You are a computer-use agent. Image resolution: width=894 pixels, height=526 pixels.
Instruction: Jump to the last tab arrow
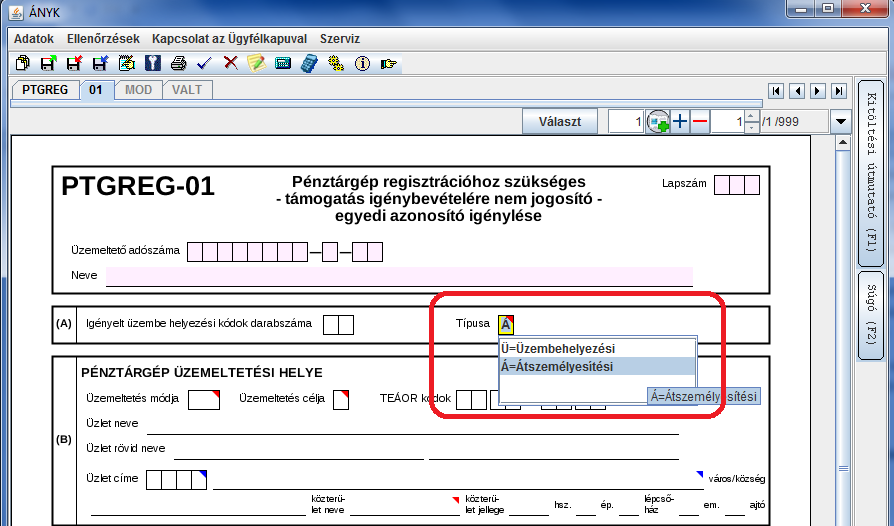[x=839, y=91]
